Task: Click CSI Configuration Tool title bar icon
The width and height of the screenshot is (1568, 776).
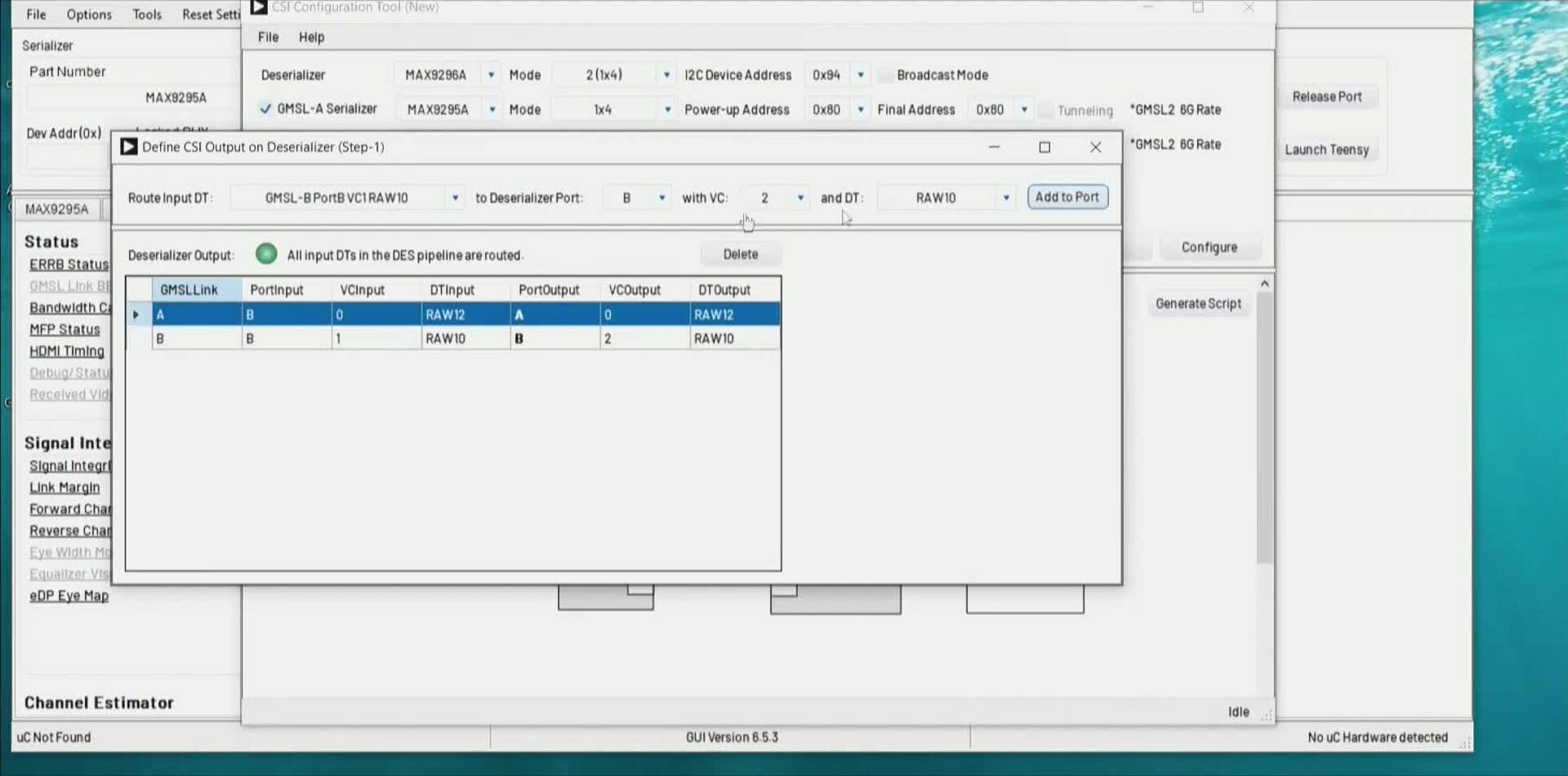Action: (x=258, y=7)
